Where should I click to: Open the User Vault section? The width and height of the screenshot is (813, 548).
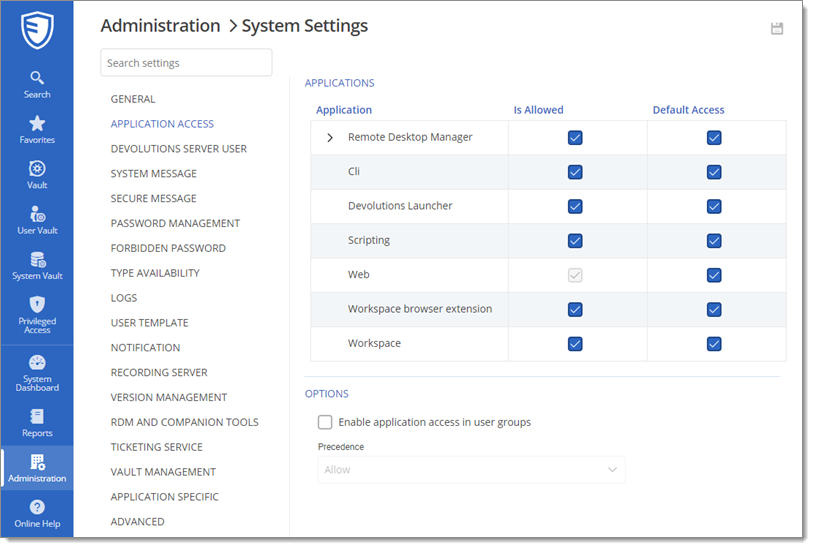point(37,220)
